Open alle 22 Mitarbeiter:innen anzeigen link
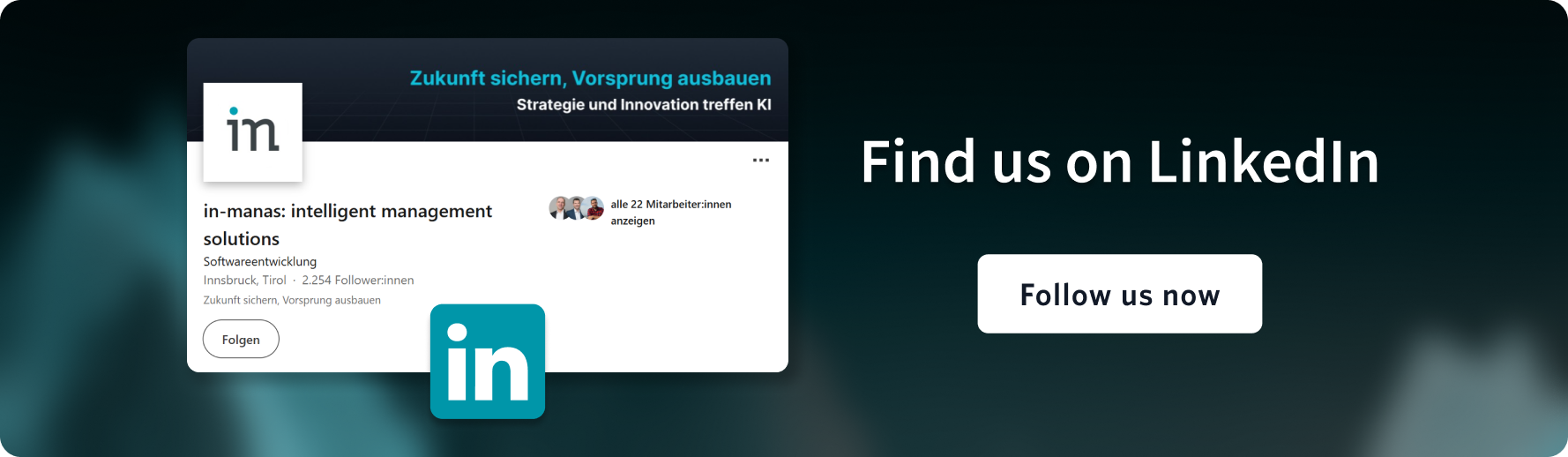The height and width of the screenshot is (457, 1568). pos(671,213)
